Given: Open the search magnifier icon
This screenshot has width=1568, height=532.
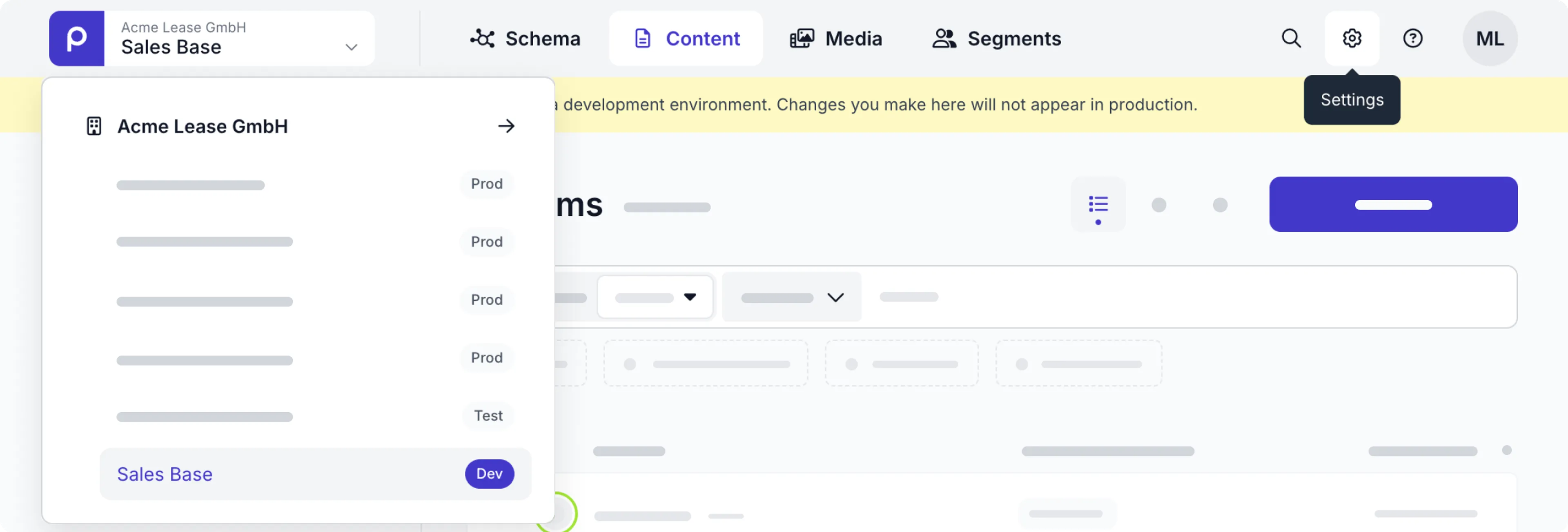Looking at the screenshot, I should tap(1290, 38).
